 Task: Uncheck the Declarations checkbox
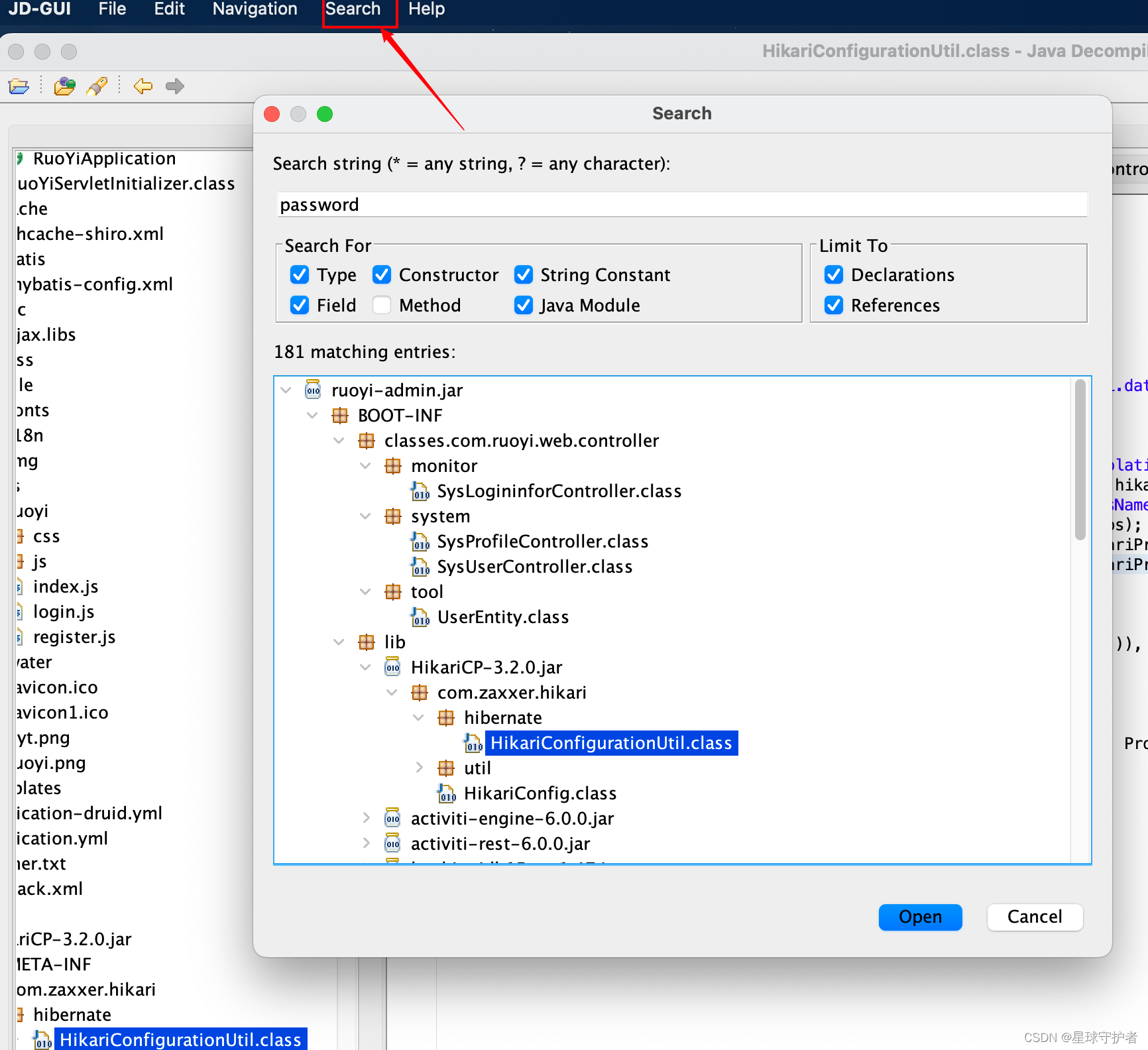[834, 274]
